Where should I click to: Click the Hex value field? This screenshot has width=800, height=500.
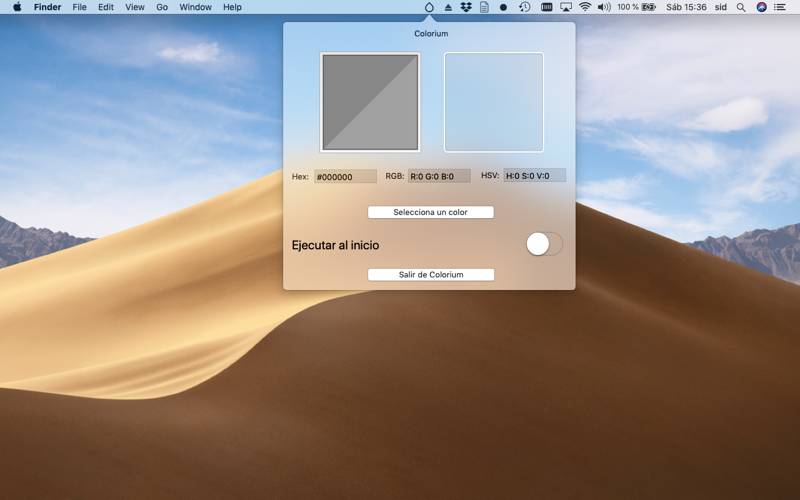tap(346, 176)
